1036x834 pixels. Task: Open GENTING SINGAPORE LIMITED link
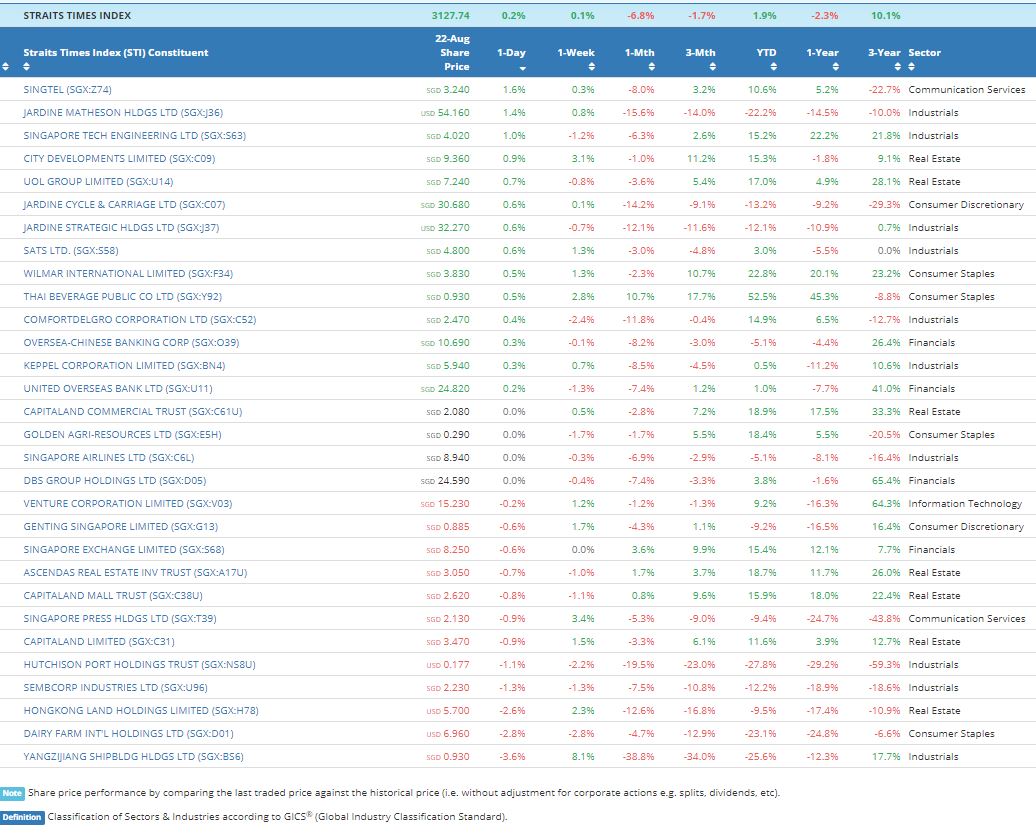(x=120, y=526)
